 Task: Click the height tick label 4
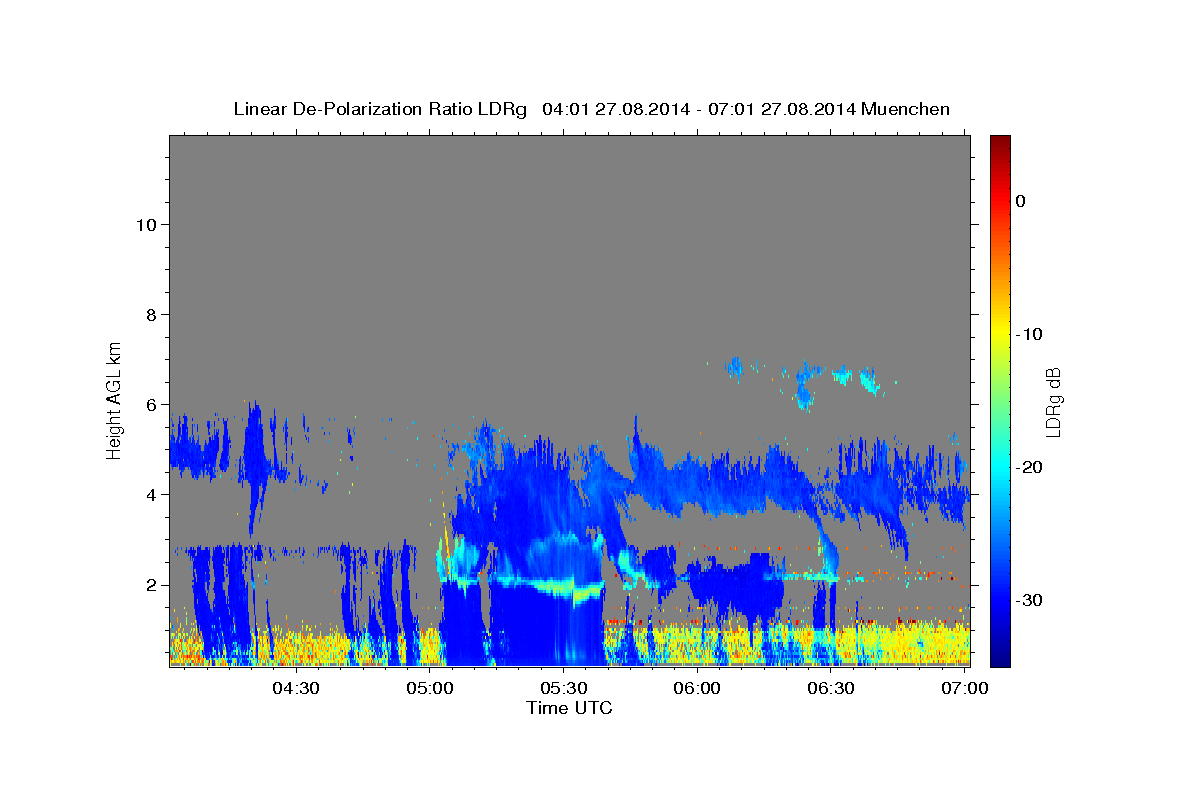pyautogui.click(x=152, y=495)
